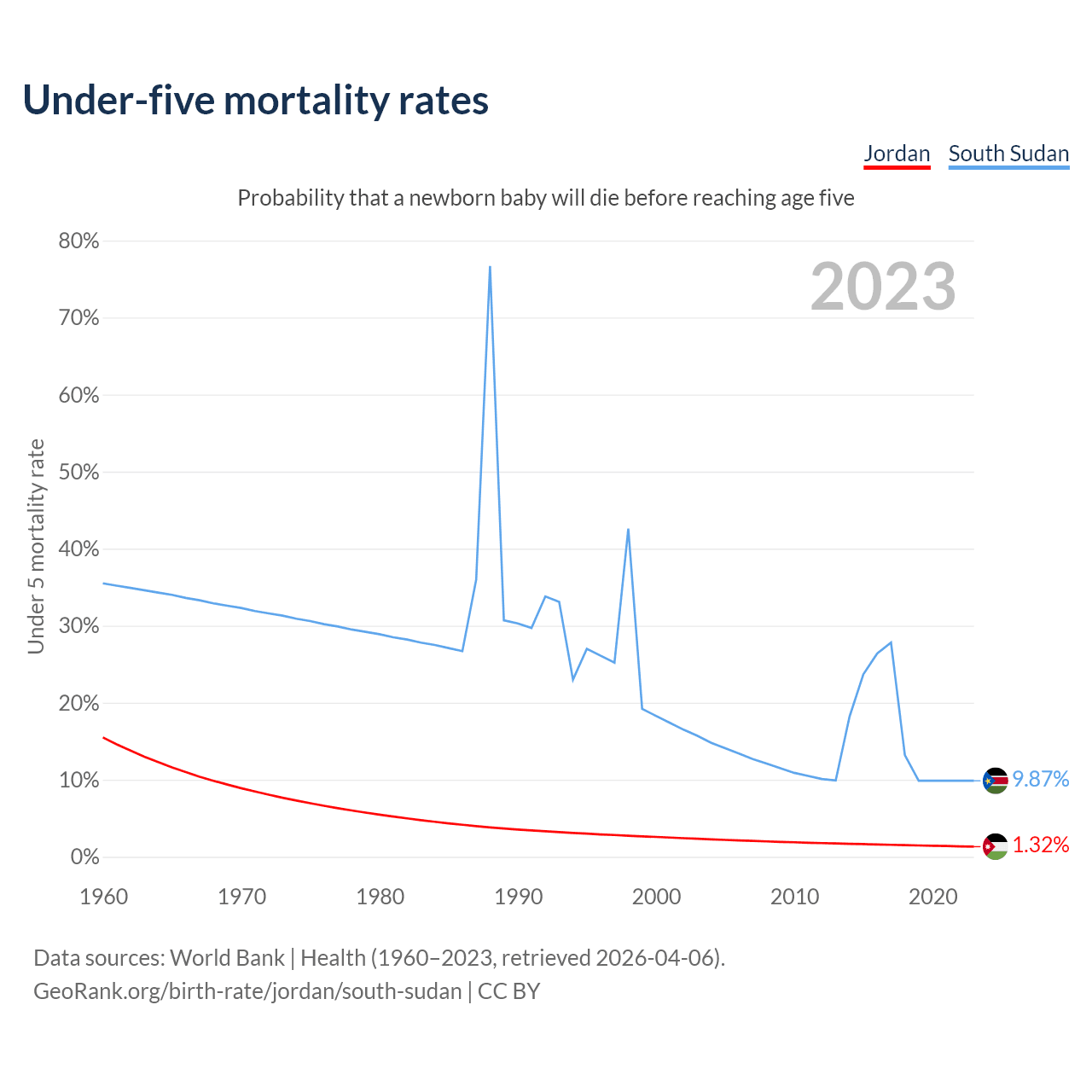Click the 9.87% end value label

pyautogui.click(x=1040, y=779)
